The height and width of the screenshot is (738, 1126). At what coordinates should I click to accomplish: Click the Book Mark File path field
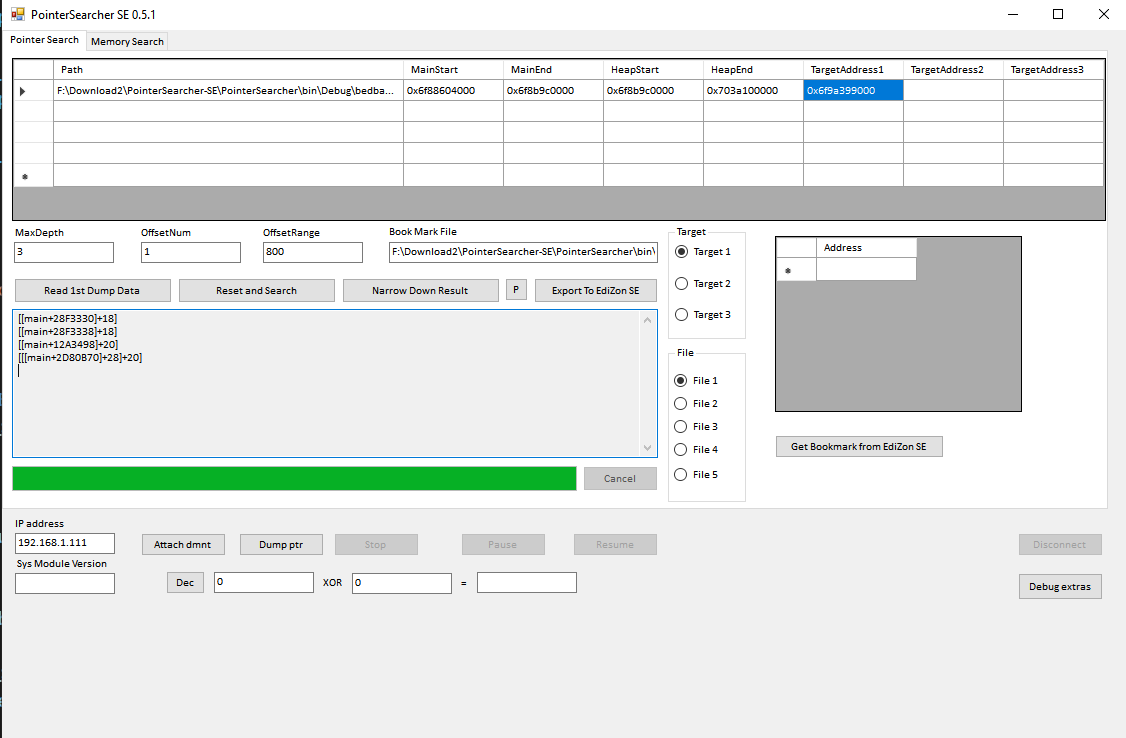click(x=523, y=252)
